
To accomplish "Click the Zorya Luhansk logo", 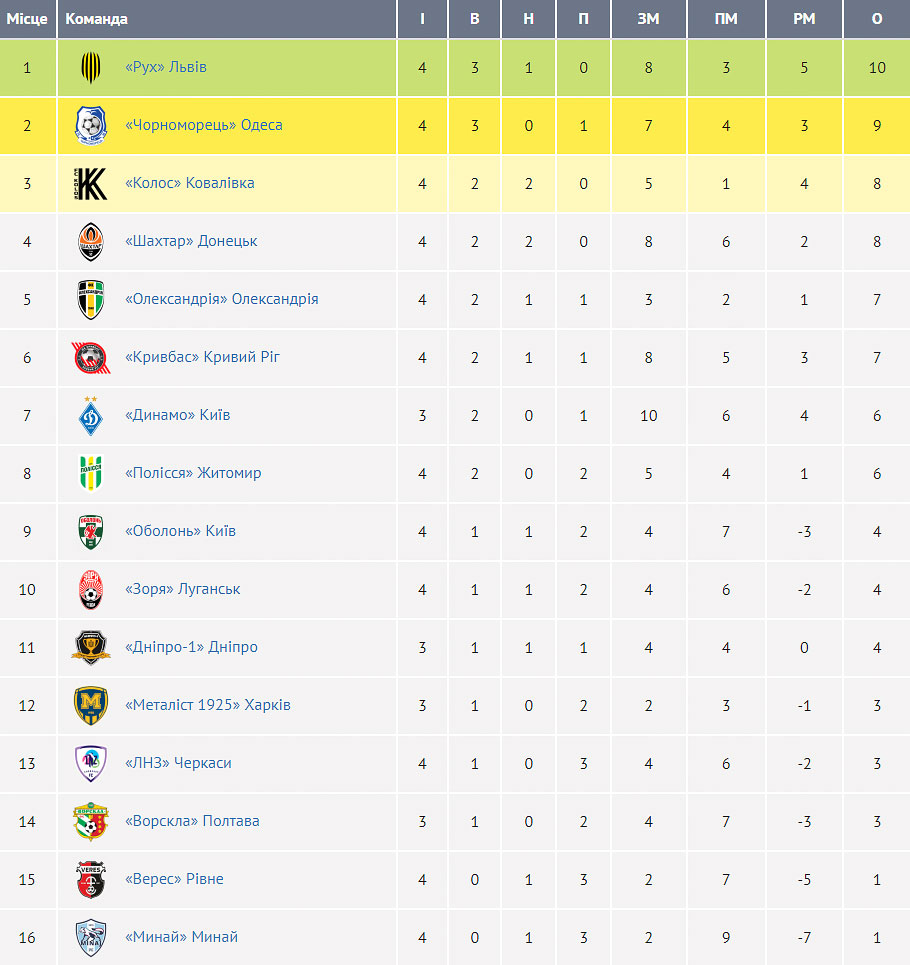I will (91, 590).
